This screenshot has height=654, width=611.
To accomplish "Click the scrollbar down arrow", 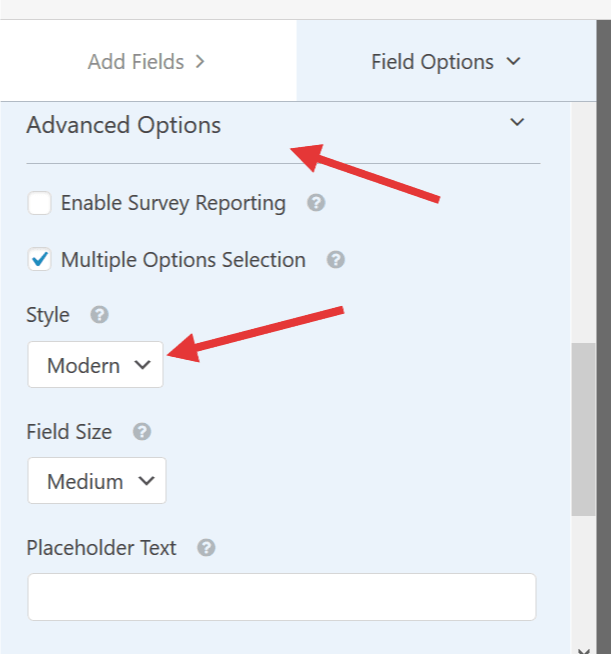I will tap(583, 650).
